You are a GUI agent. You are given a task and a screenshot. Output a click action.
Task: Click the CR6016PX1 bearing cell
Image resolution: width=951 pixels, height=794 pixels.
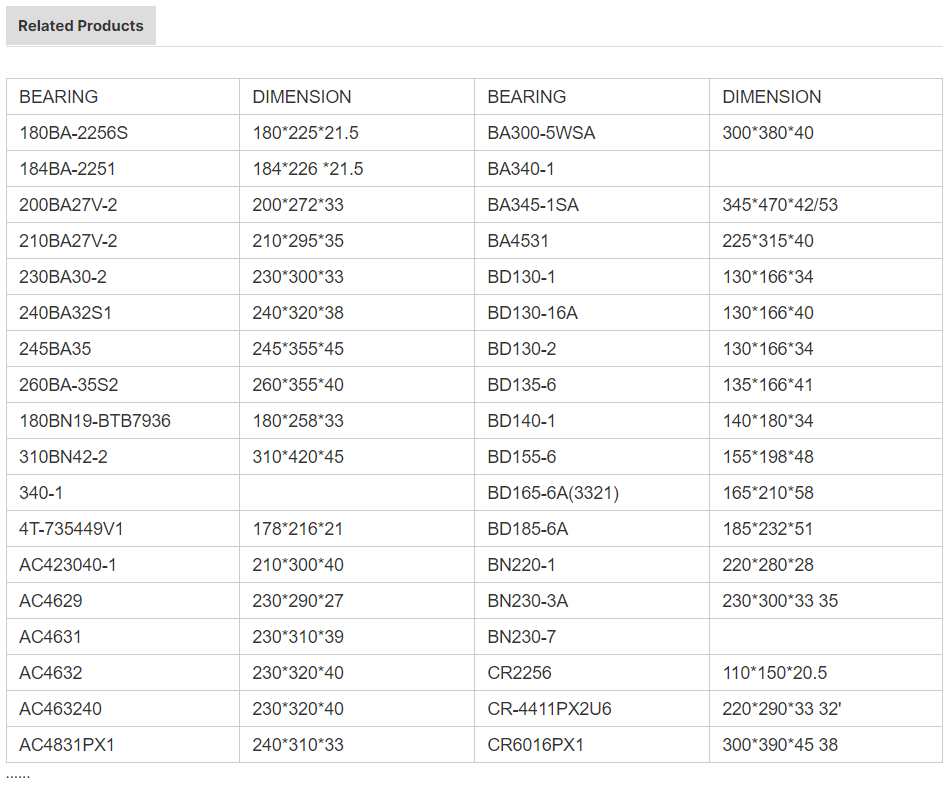[592, 745]
